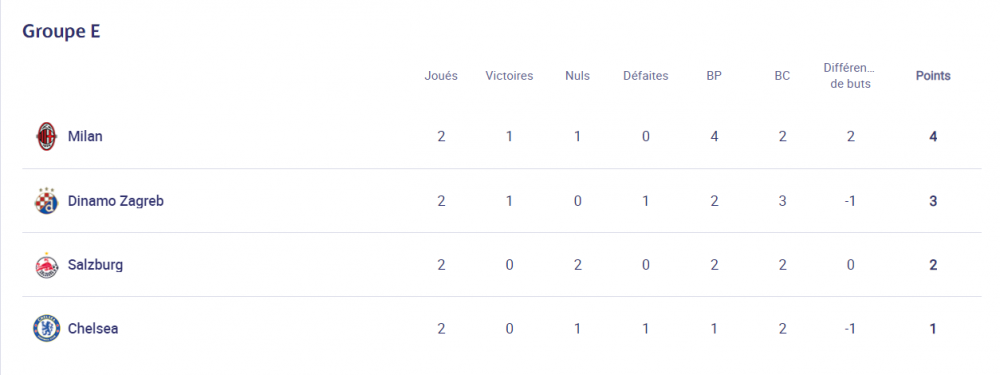
Task: Click the truncated Différence de buts header
Action: 851,76
